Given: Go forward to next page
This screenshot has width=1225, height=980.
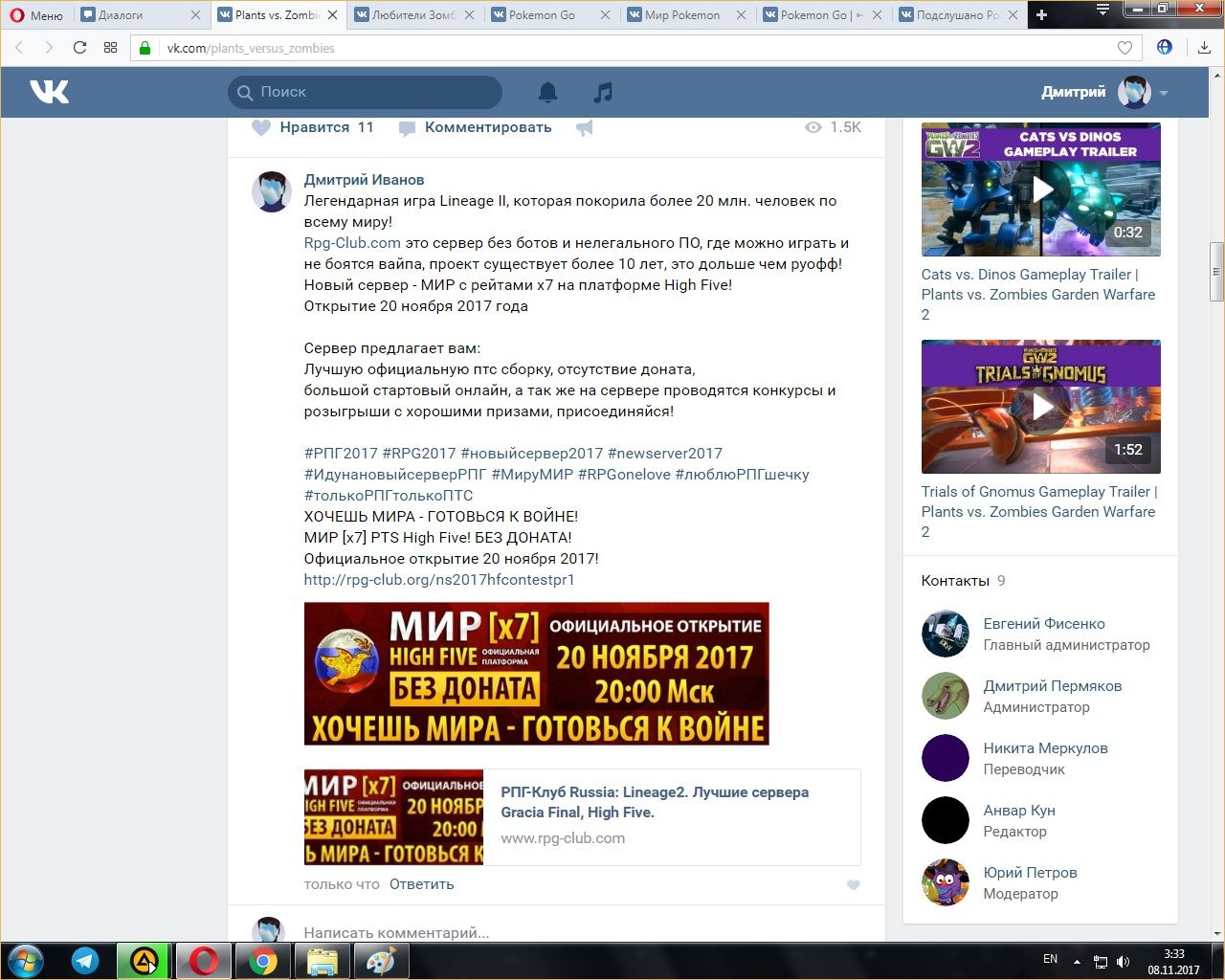Looking at the screenshot, I should coord(49,48).
